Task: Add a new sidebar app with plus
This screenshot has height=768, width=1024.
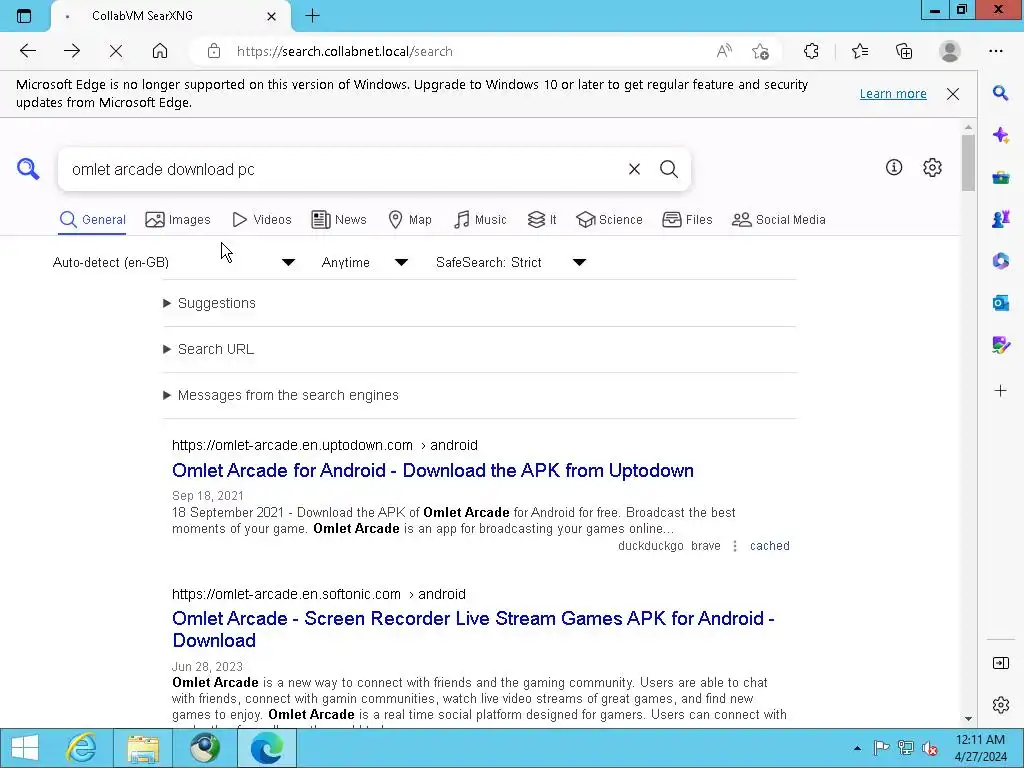Action: click(1000, 391)
